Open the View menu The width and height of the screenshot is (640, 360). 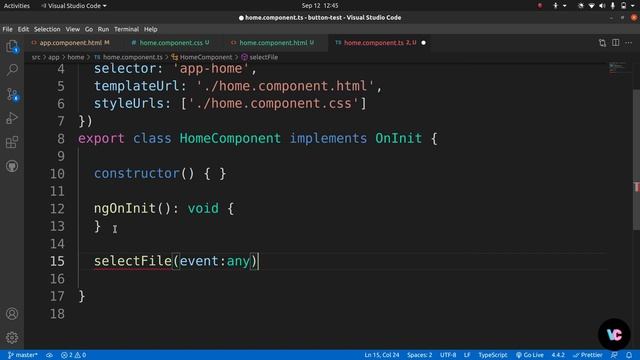pos(73,29)
